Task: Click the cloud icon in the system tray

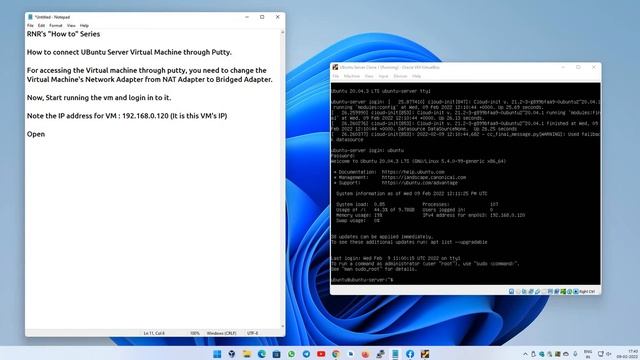Action: click(x=566, y=354)
